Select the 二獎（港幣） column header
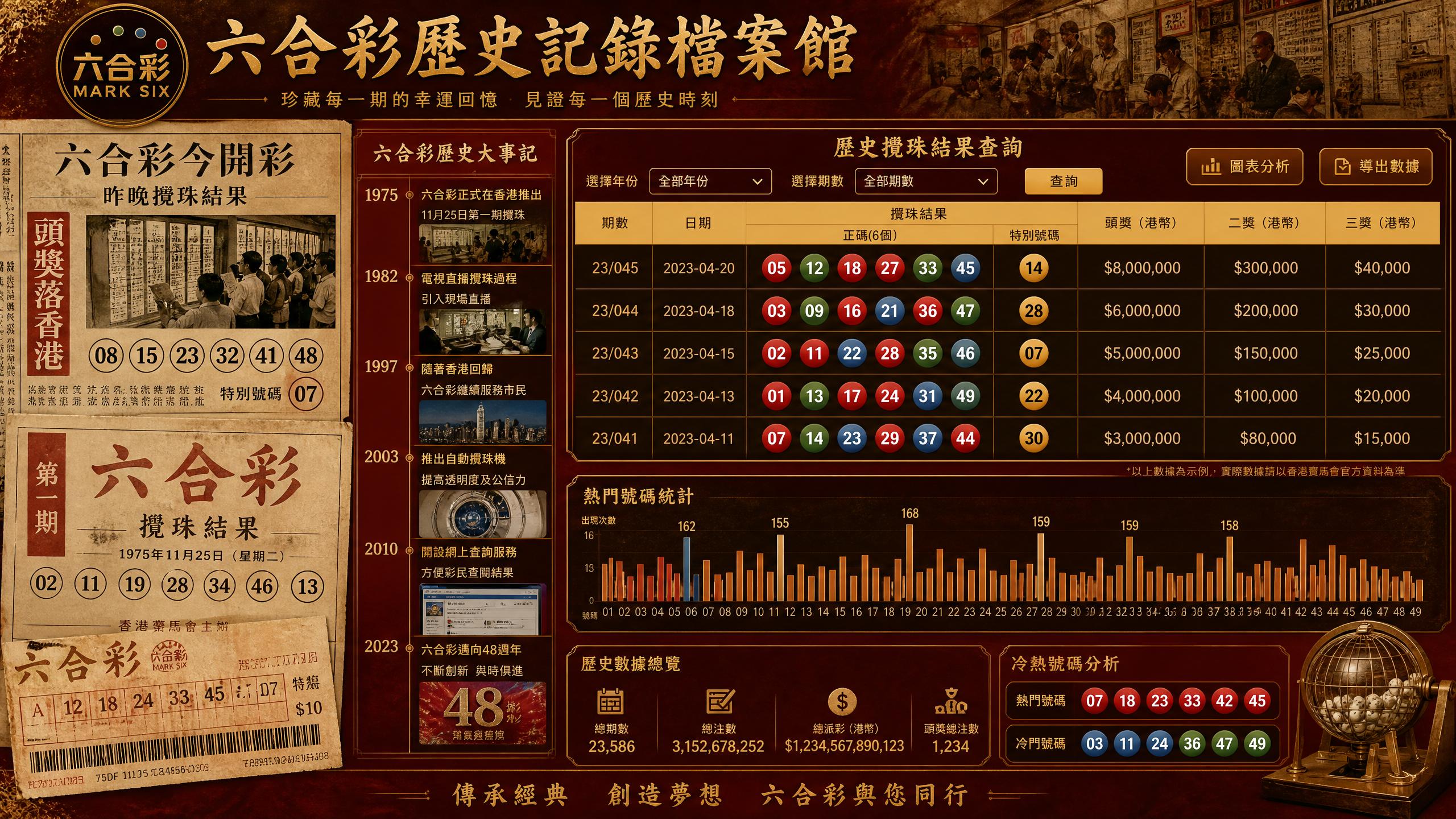The image size is (1456, 819). coord(1265,223)
